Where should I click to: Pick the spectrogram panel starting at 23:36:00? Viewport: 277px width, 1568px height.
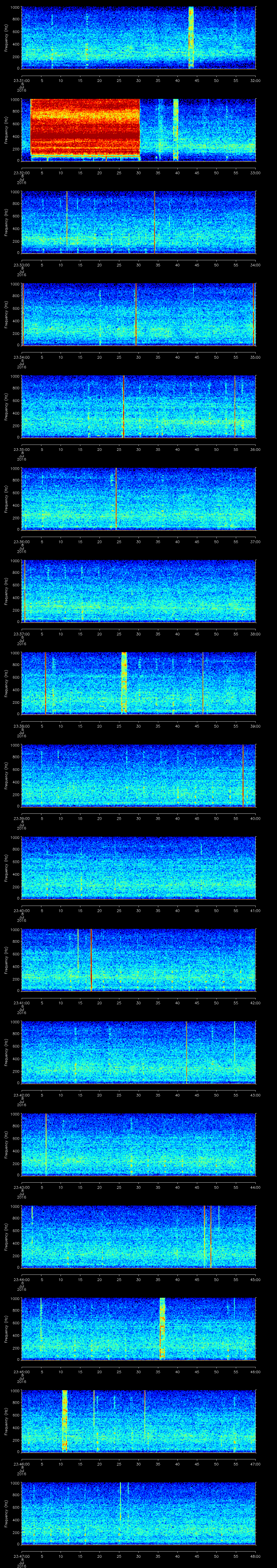[139, 499]
